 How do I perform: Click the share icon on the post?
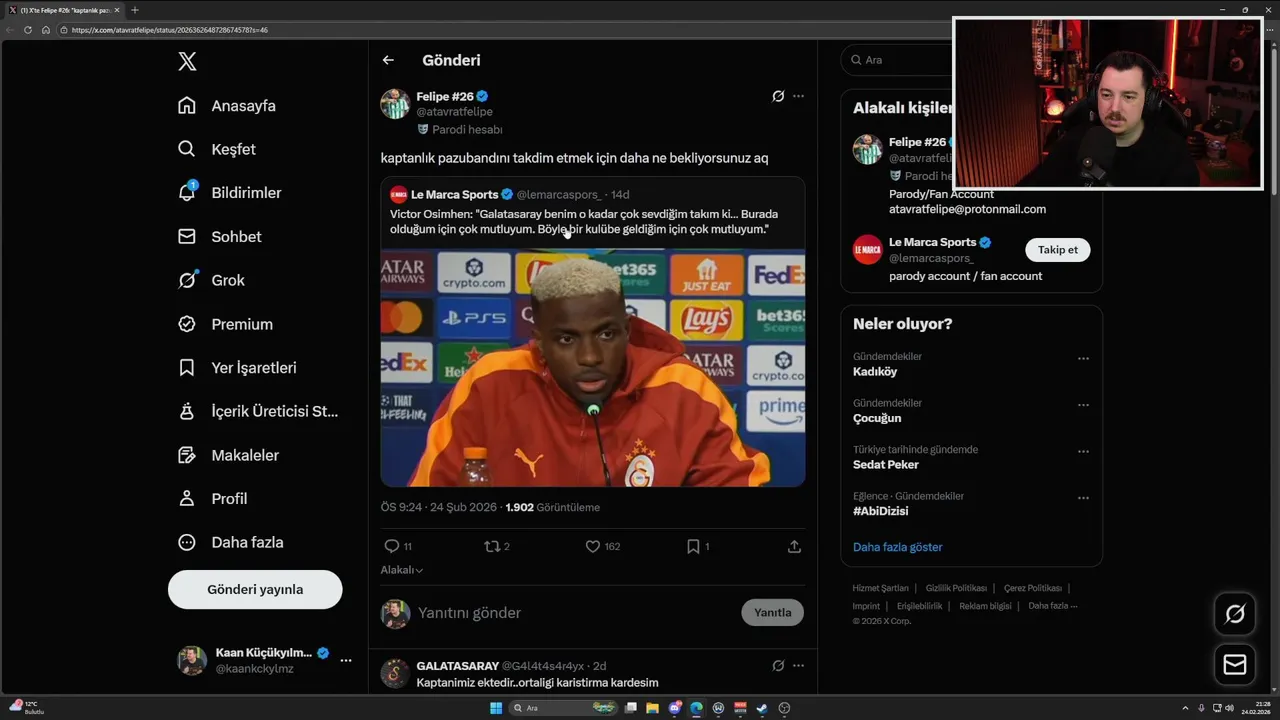pyautogui.click(x=794, y=546)
